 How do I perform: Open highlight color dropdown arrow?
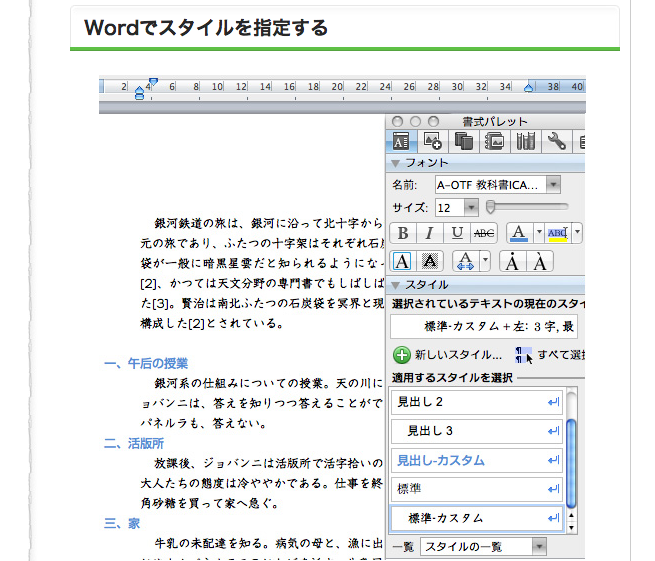pyautogui.click(x=577, y=232)
